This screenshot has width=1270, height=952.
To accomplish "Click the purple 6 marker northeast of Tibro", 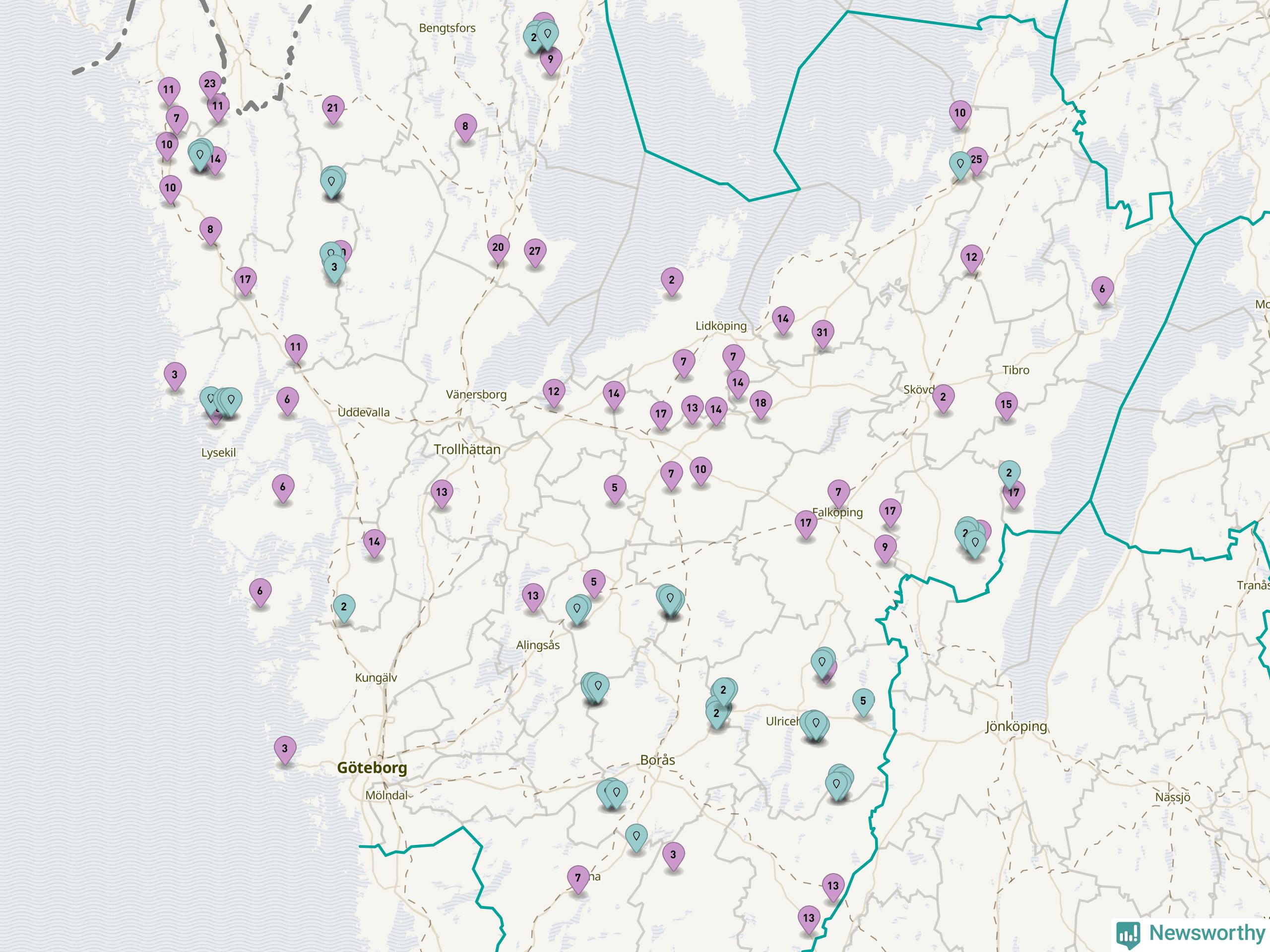I will pos(1102,290).
